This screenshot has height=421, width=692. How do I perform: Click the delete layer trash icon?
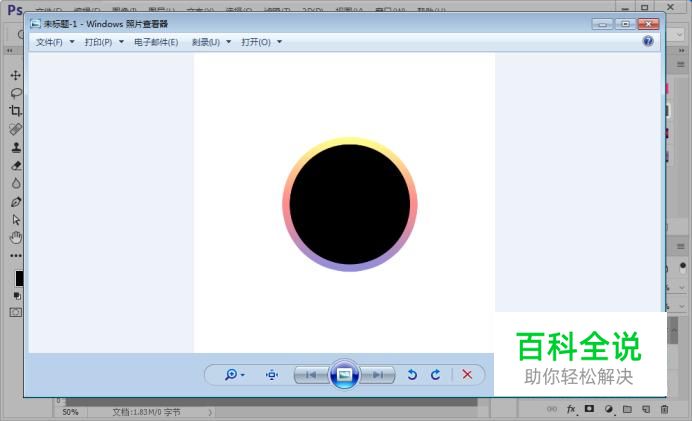tap(664, 409)
